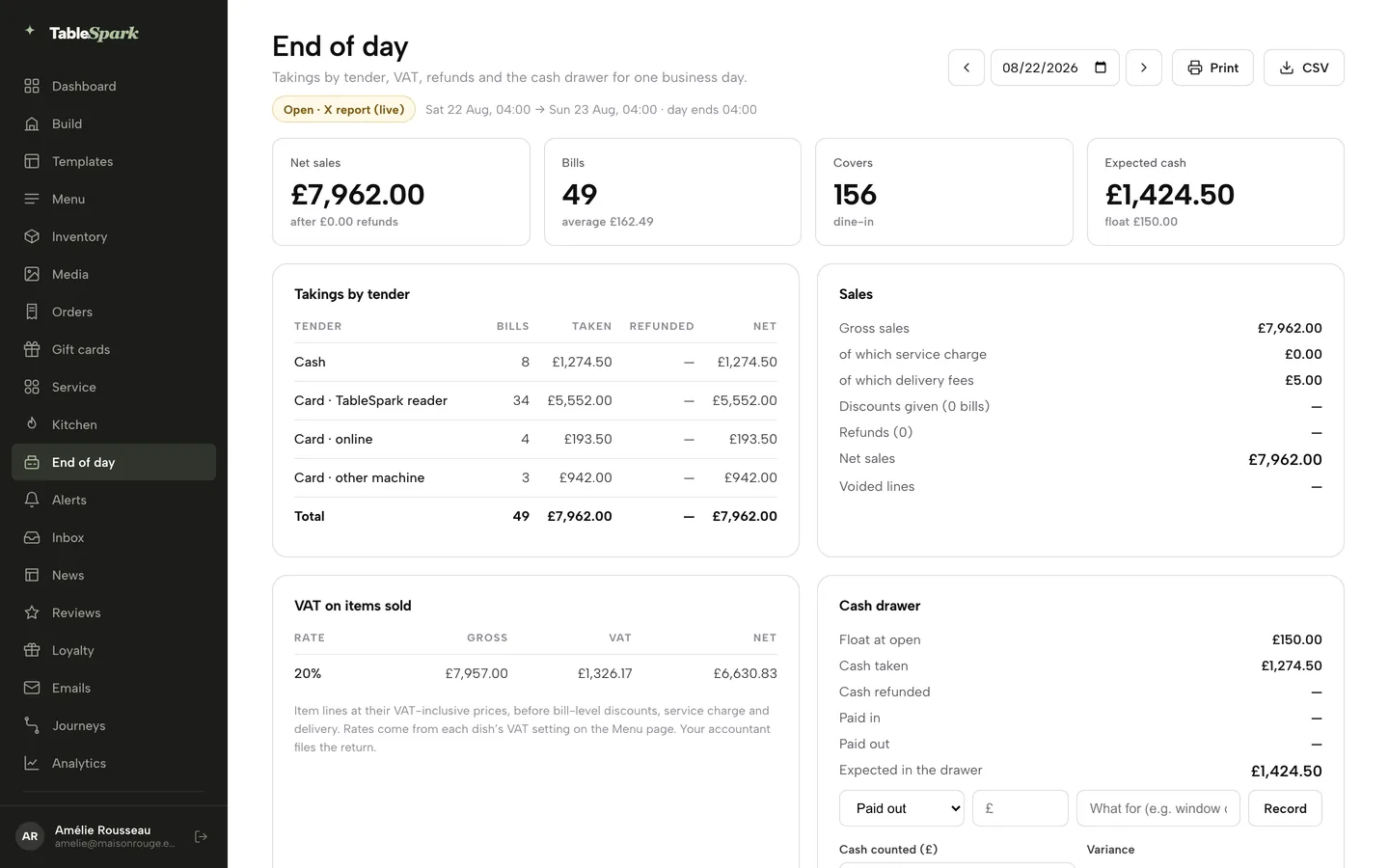Click the 20% VAT rate cell

point(308,673)
